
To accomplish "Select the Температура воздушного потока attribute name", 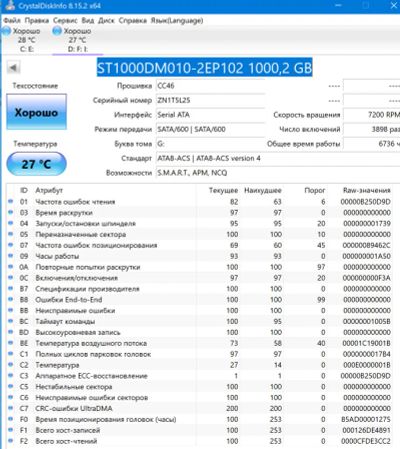I will pos(91,343).
